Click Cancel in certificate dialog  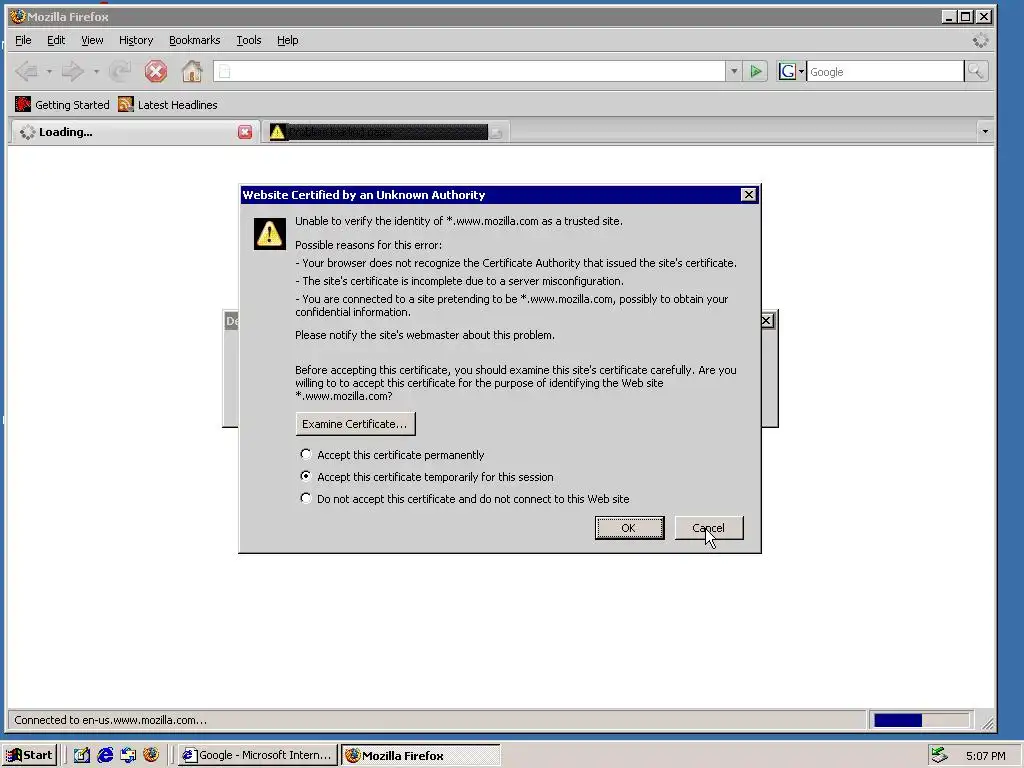tap(709, 528)
